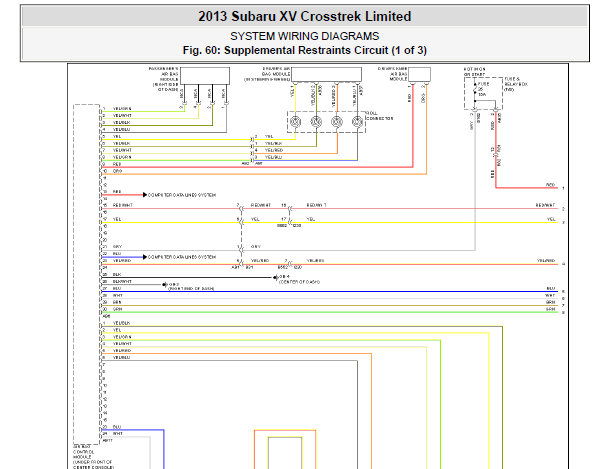Click the pin 10 "ORG" wire label
Screen dimensions: 600x469
[117, 171]
